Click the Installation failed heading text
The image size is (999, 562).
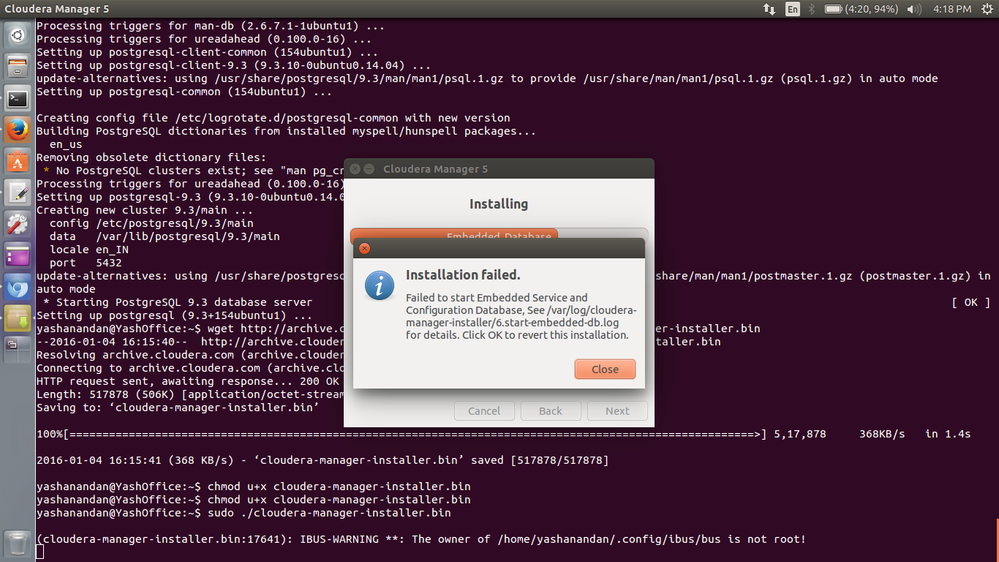[x=463, y=275]
